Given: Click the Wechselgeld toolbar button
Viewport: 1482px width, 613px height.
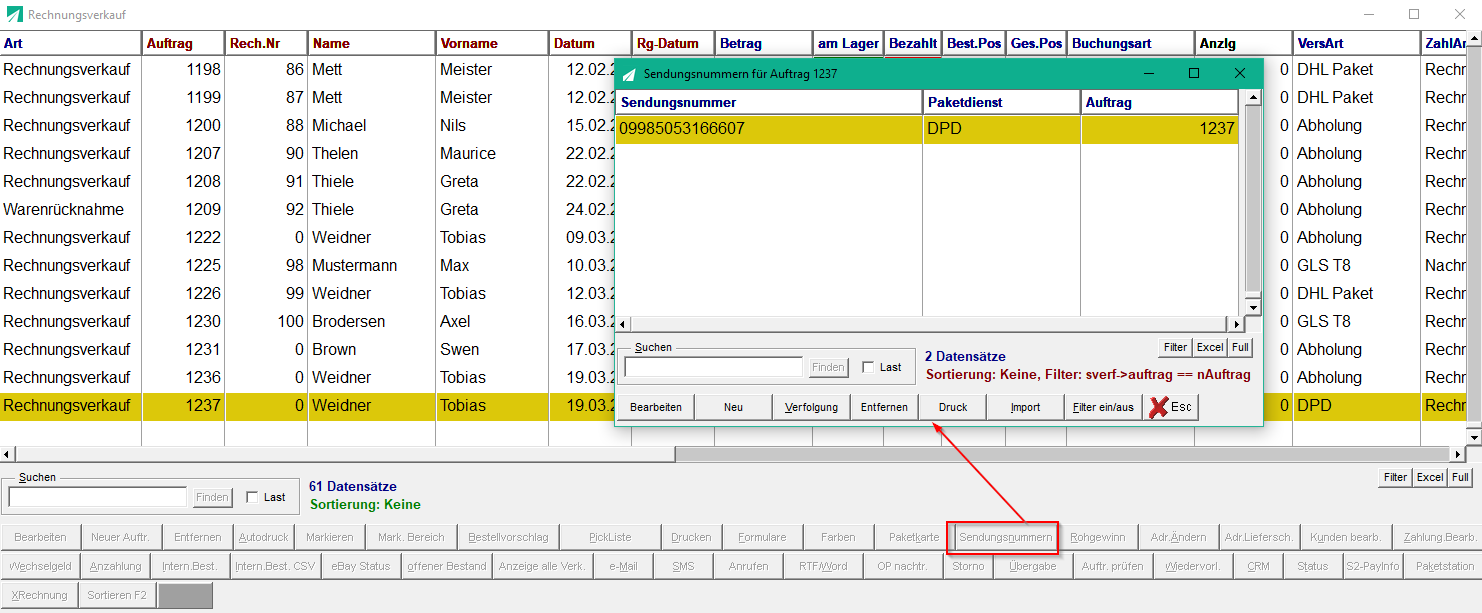Looking at the screenshot, I should 40,566.
